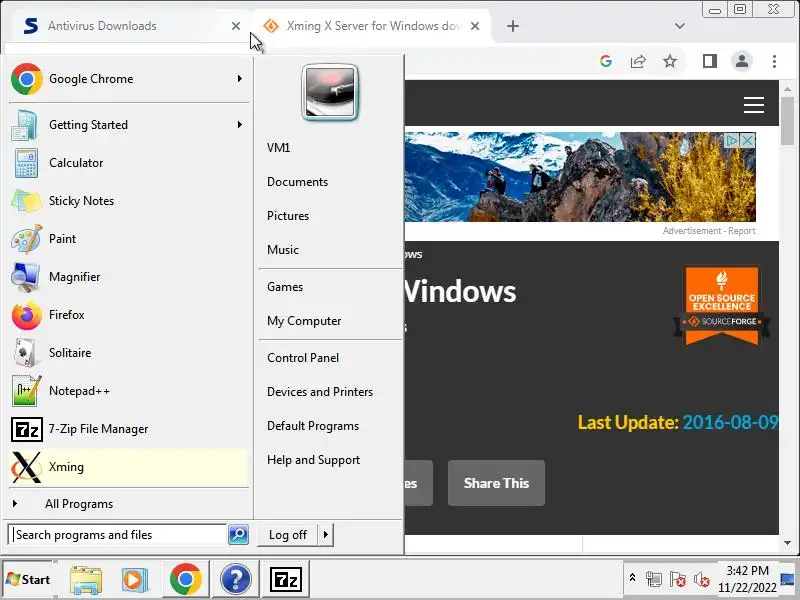The image size is (800, 600).
Task: Close the Xming X Server tab
Action: 474,26
